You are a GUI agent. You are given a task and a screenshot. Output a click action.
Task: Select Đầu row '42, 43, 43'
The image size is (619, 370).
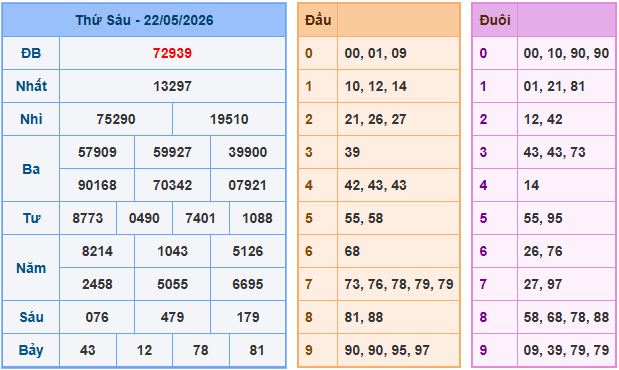click(376, 185)
